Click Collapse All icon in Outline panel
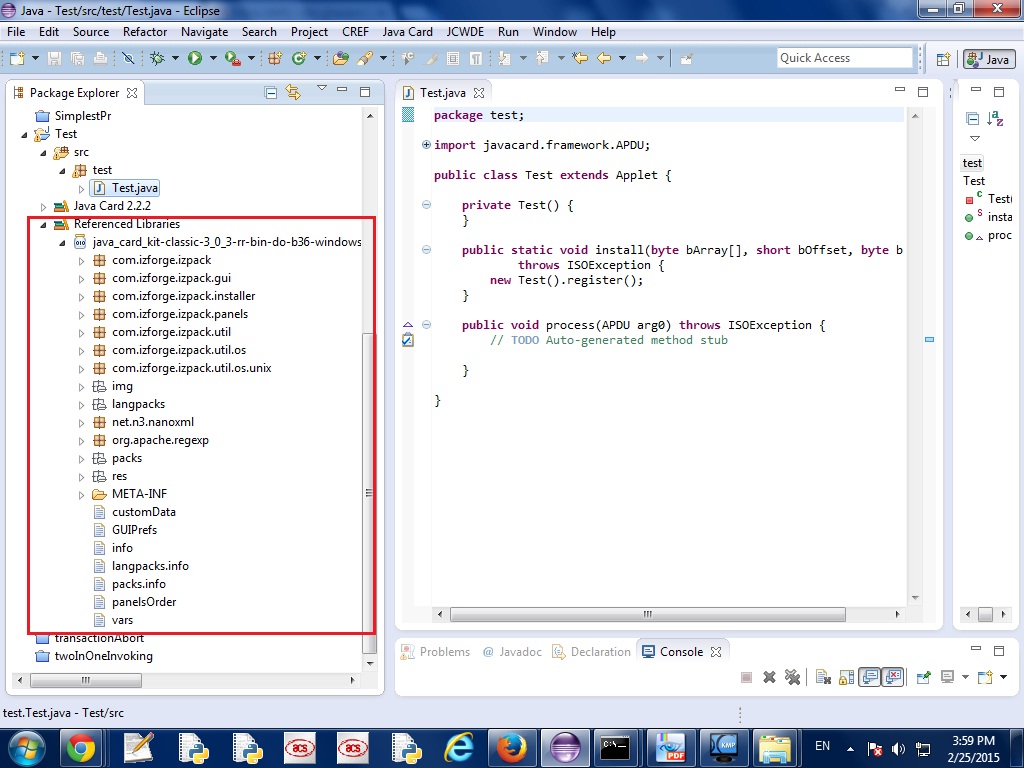The height and width of the screenshot is (768, 1024). coord(972,118)
